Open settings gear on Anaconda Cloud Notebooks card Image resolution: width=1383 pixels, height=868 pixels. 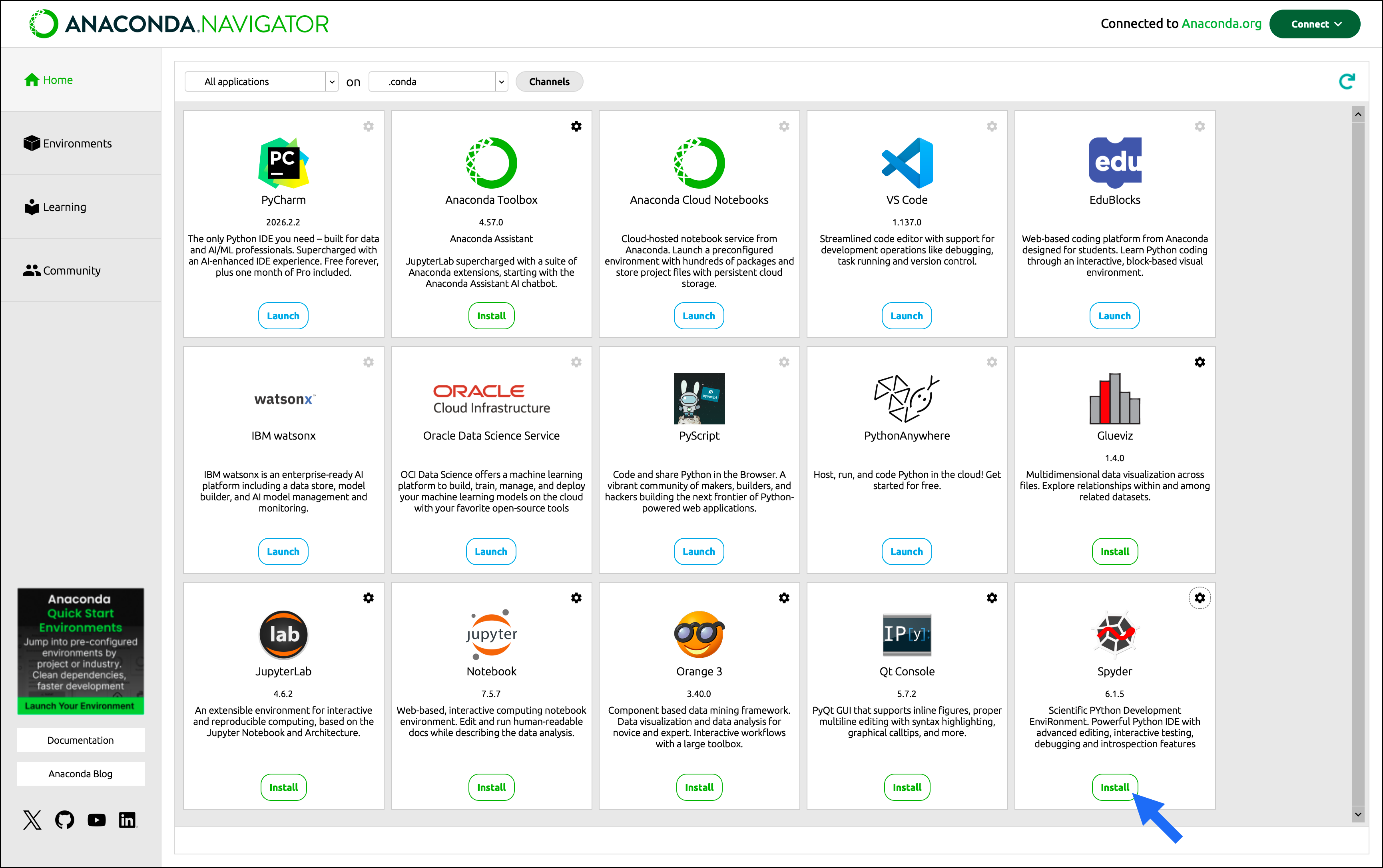pos(784,126)
